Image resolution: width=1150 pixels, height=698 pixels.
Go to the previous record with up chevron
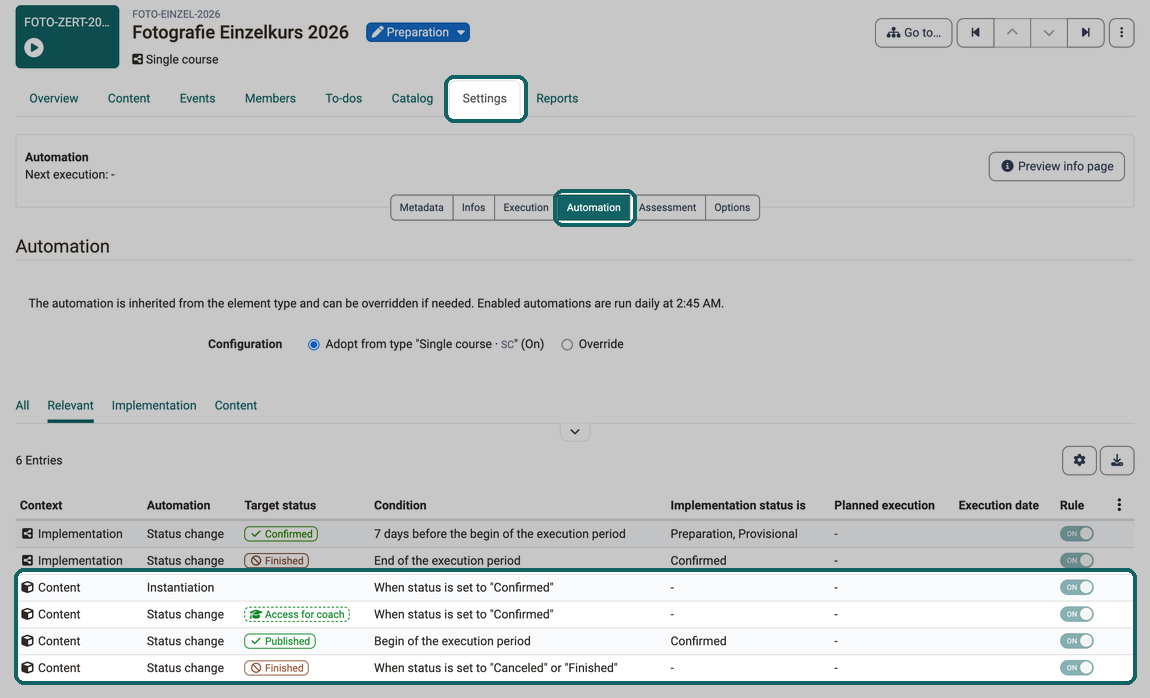pyautogui.click(x=1012, y=32)
